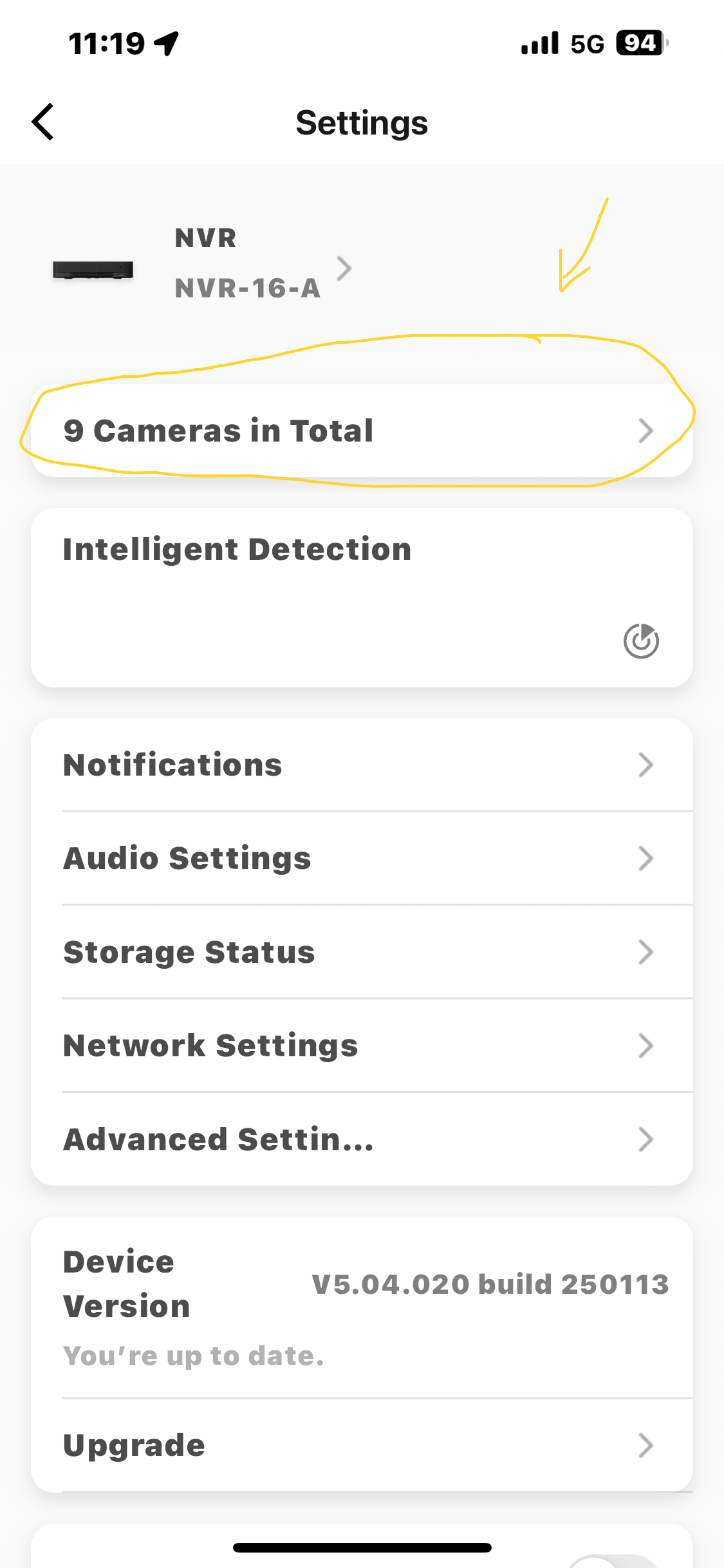The height and width of the screenshot is (1568, 724).
Task: Expand the Notifications chevron arrow
Action: [645, 765]
